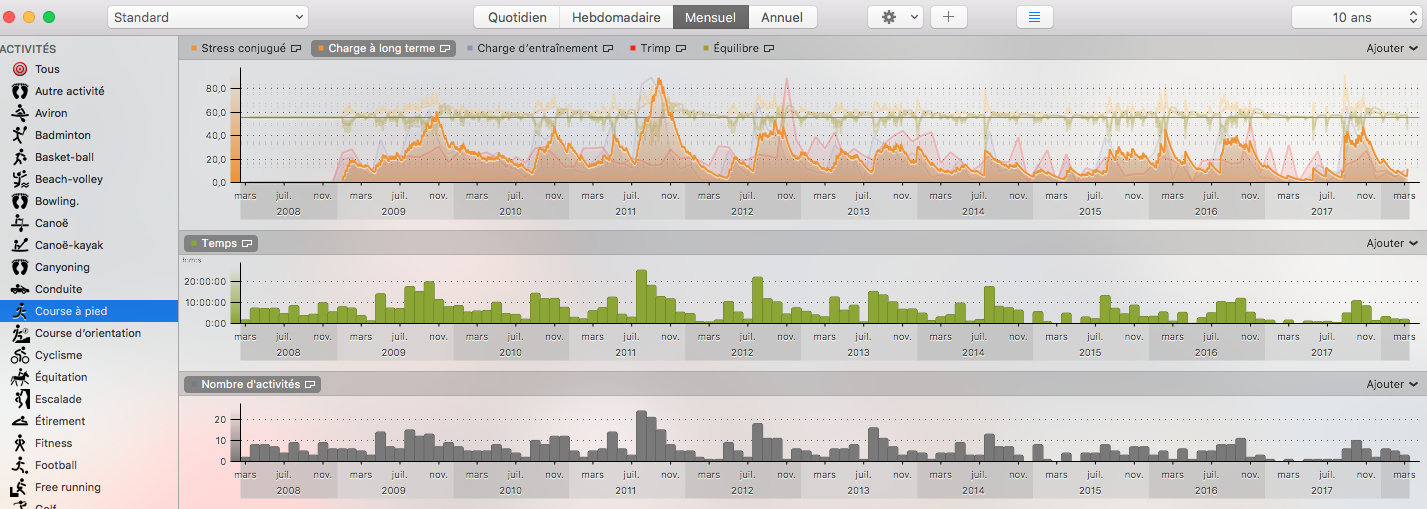The width and height of the screenshot is (1427, 509).
Task: Click the list view toolbar icon
Action: 1034,17
